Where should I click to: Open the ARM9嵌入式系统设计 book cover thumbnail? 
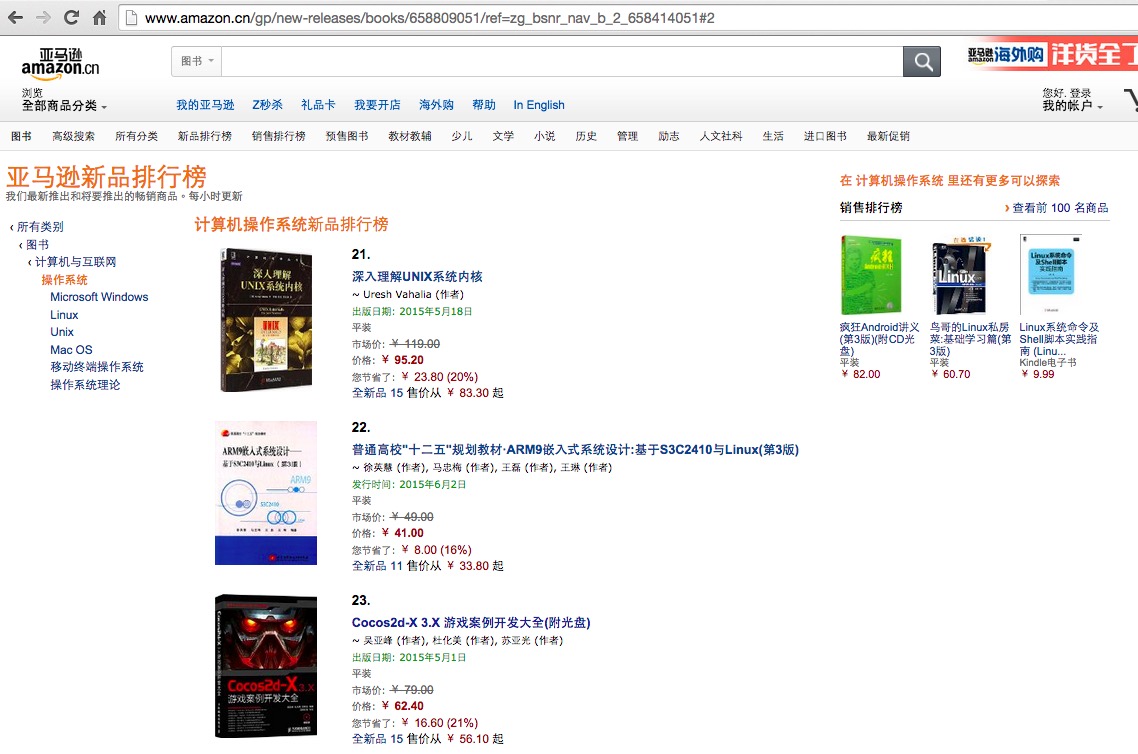click(266, 493)
